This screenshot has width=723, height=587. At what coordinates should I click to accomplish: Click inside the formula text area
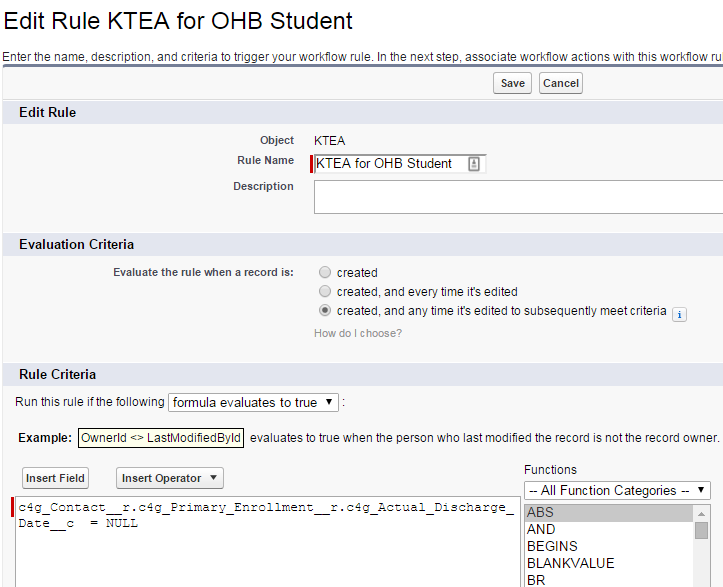[x=265, y=550]
